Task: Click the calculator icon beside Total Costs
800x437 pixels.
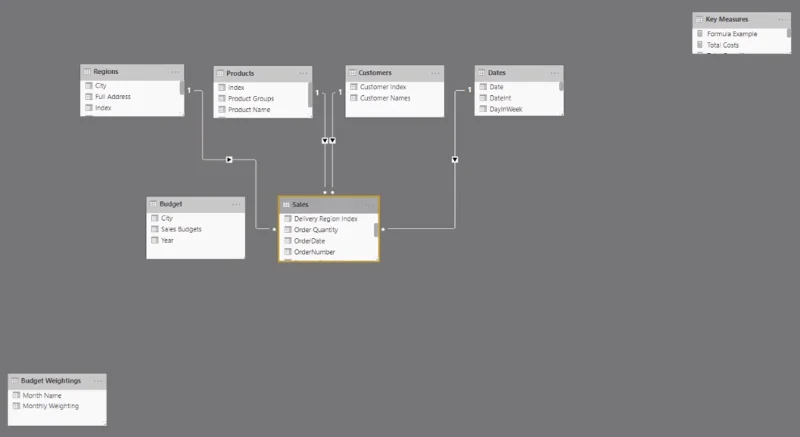Action: 700,44
